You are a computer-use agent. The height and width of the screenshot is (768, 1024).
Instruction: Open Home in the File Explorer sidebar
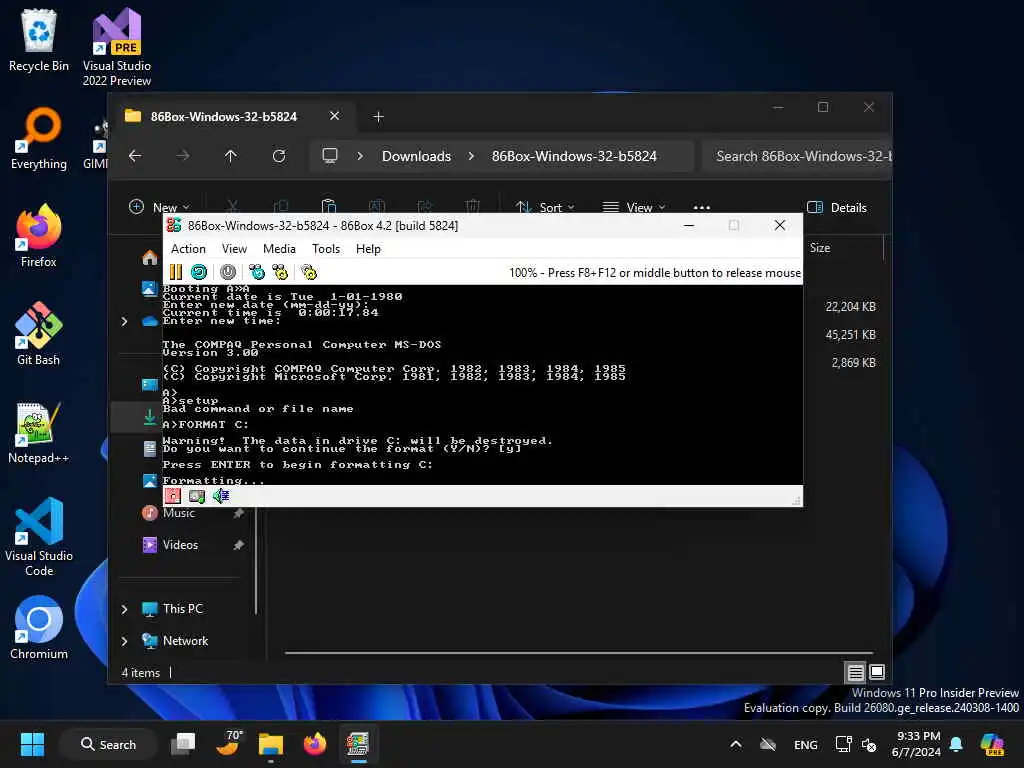click(150, 258)
